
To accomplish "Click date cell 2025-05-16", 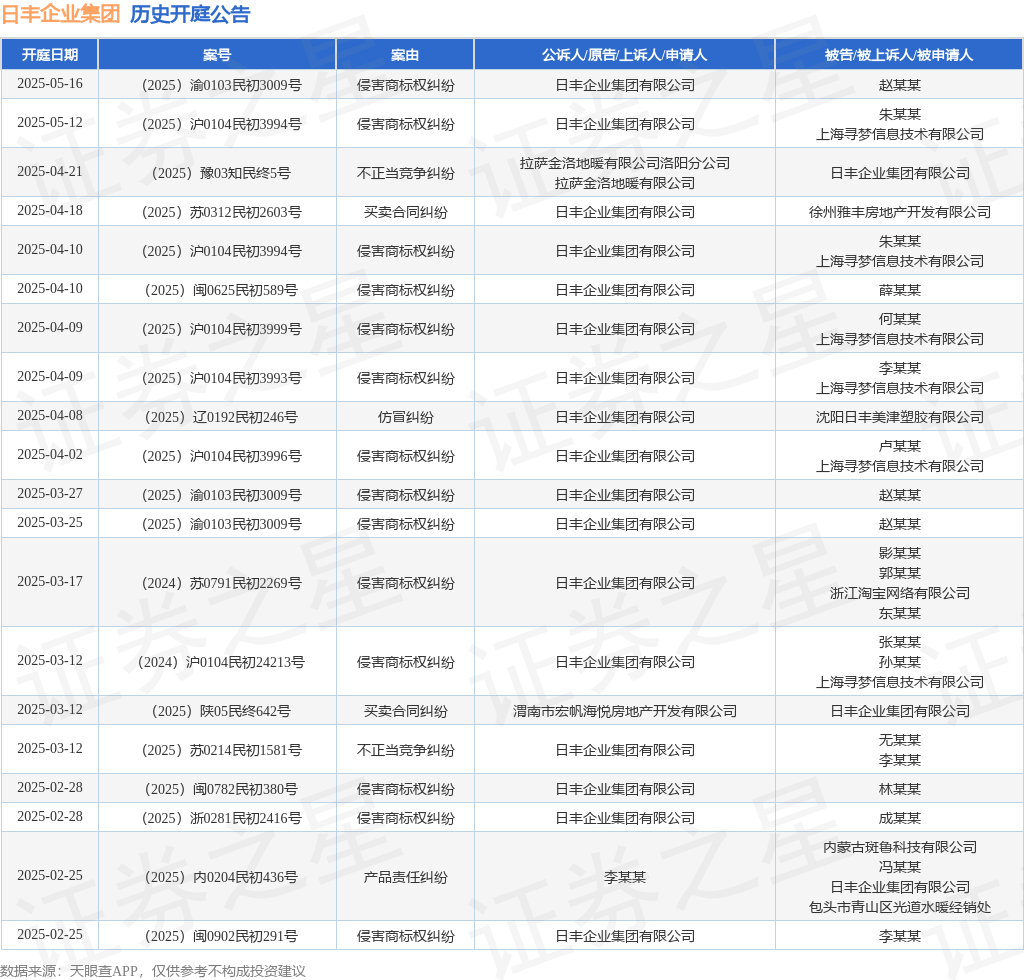I will tap(50, 84).
